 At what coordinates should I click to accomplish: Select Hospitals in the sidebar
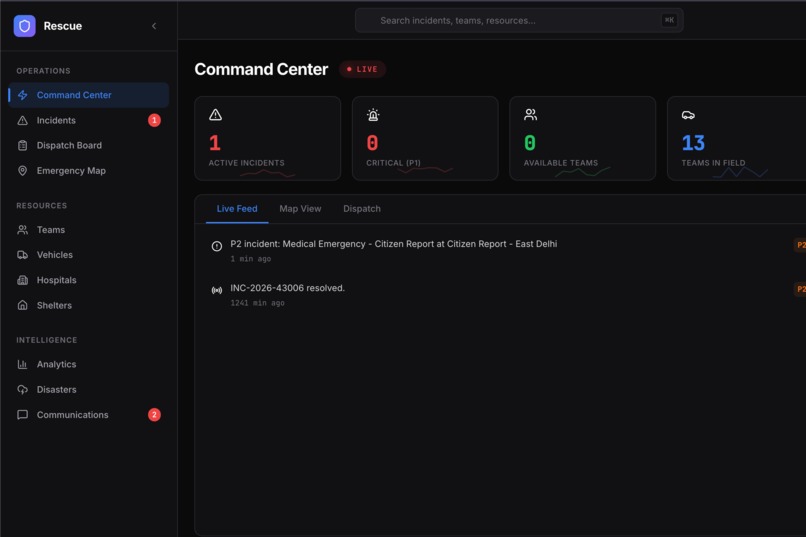88,280
